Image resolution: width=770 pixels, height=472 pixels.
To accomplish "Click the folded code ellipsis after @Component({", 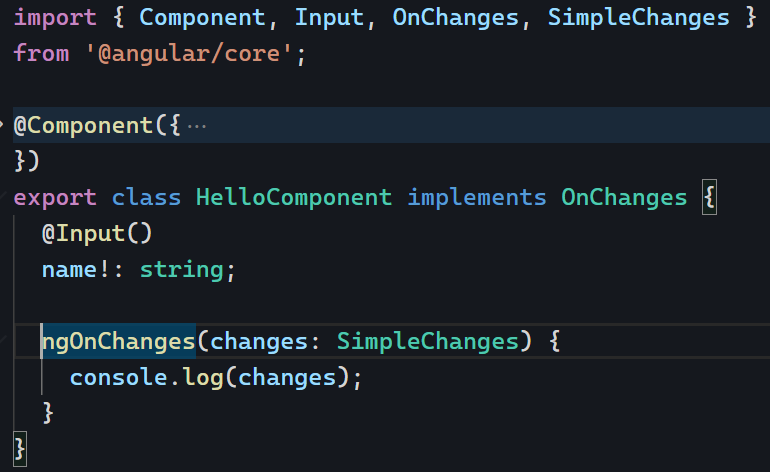I will pos(196,126).
